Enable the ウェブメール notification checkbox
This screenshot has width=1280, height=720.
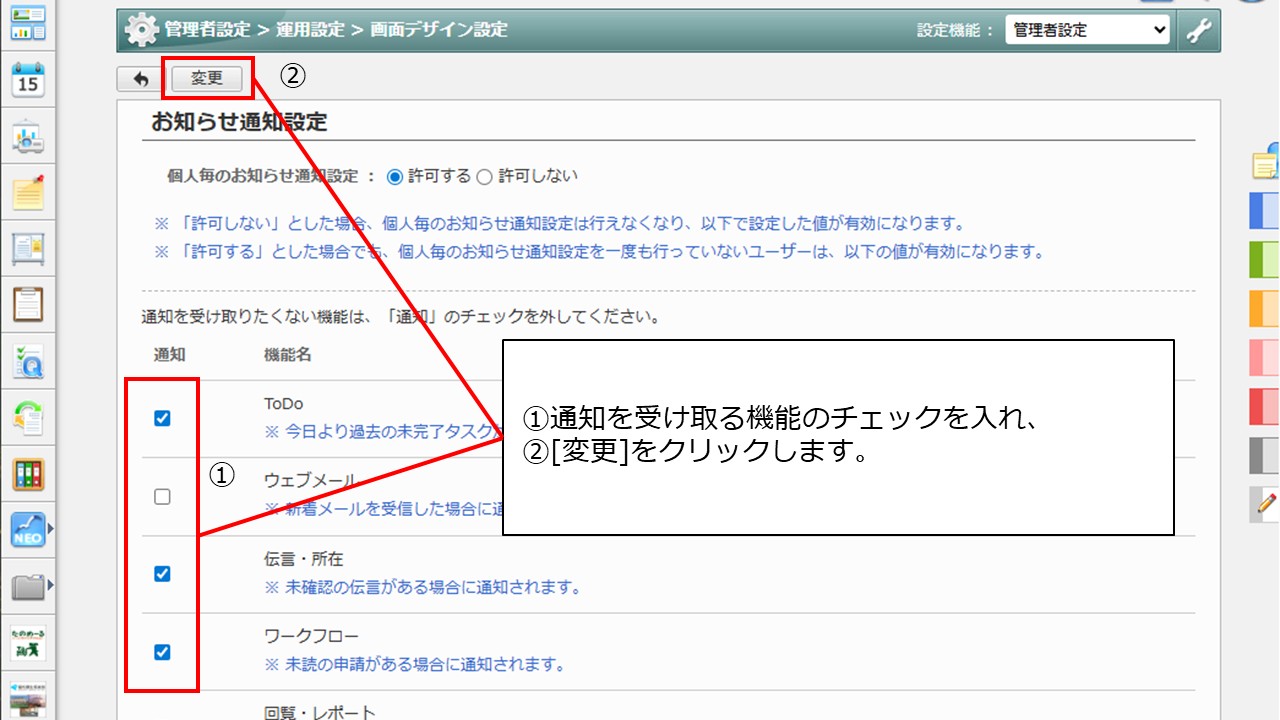(x=162, y=497)
